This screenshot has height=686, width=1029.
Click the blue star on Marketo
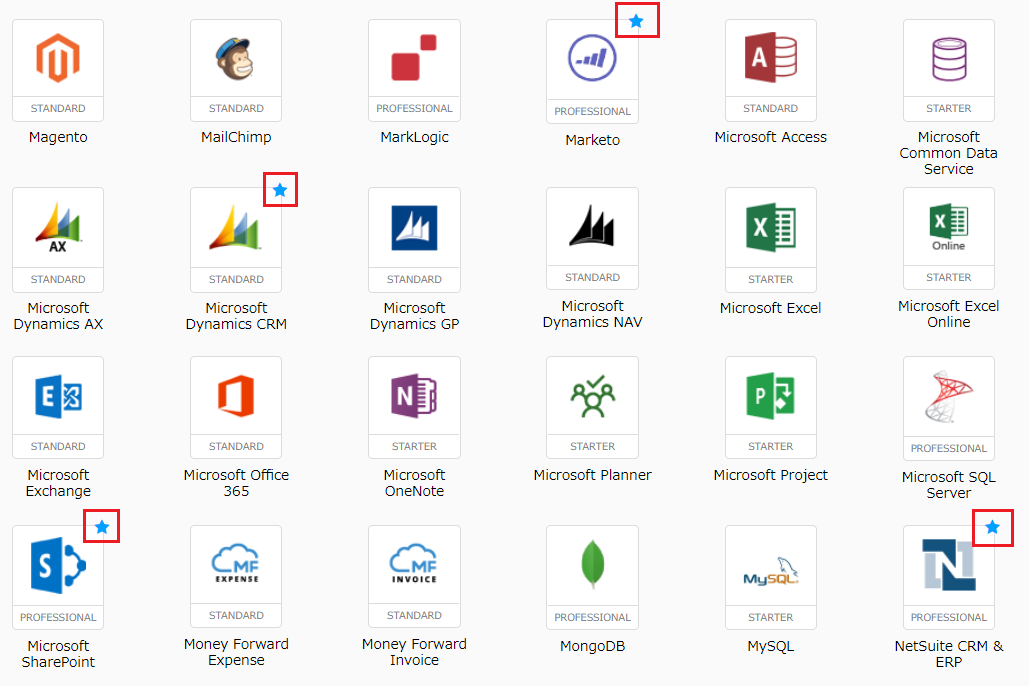coord(636,21)
